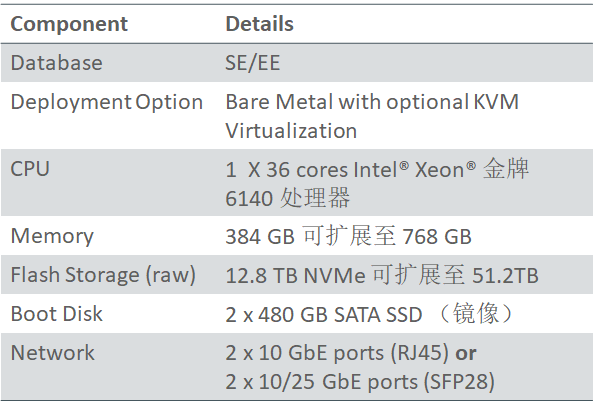Click the 10 GbE ports (RJ45) line

pos(337,353)
